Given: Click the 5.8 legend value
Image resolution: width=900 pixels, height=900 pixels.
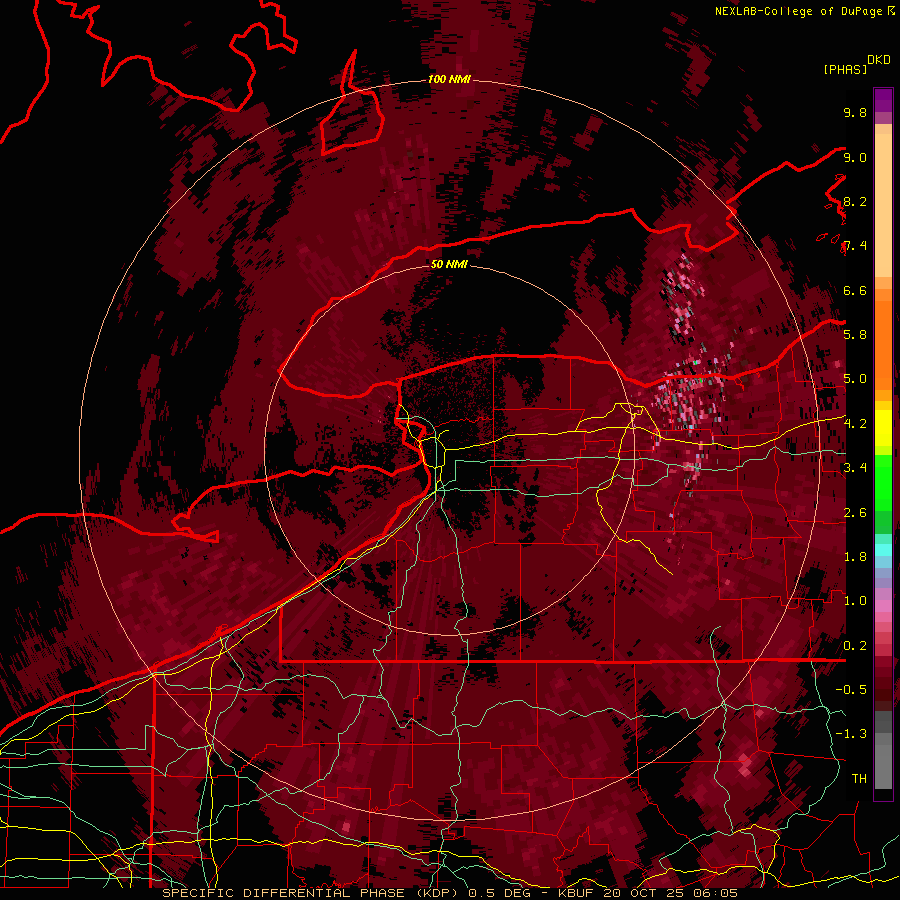Looking at the screenshot, I should pos(855,335).
